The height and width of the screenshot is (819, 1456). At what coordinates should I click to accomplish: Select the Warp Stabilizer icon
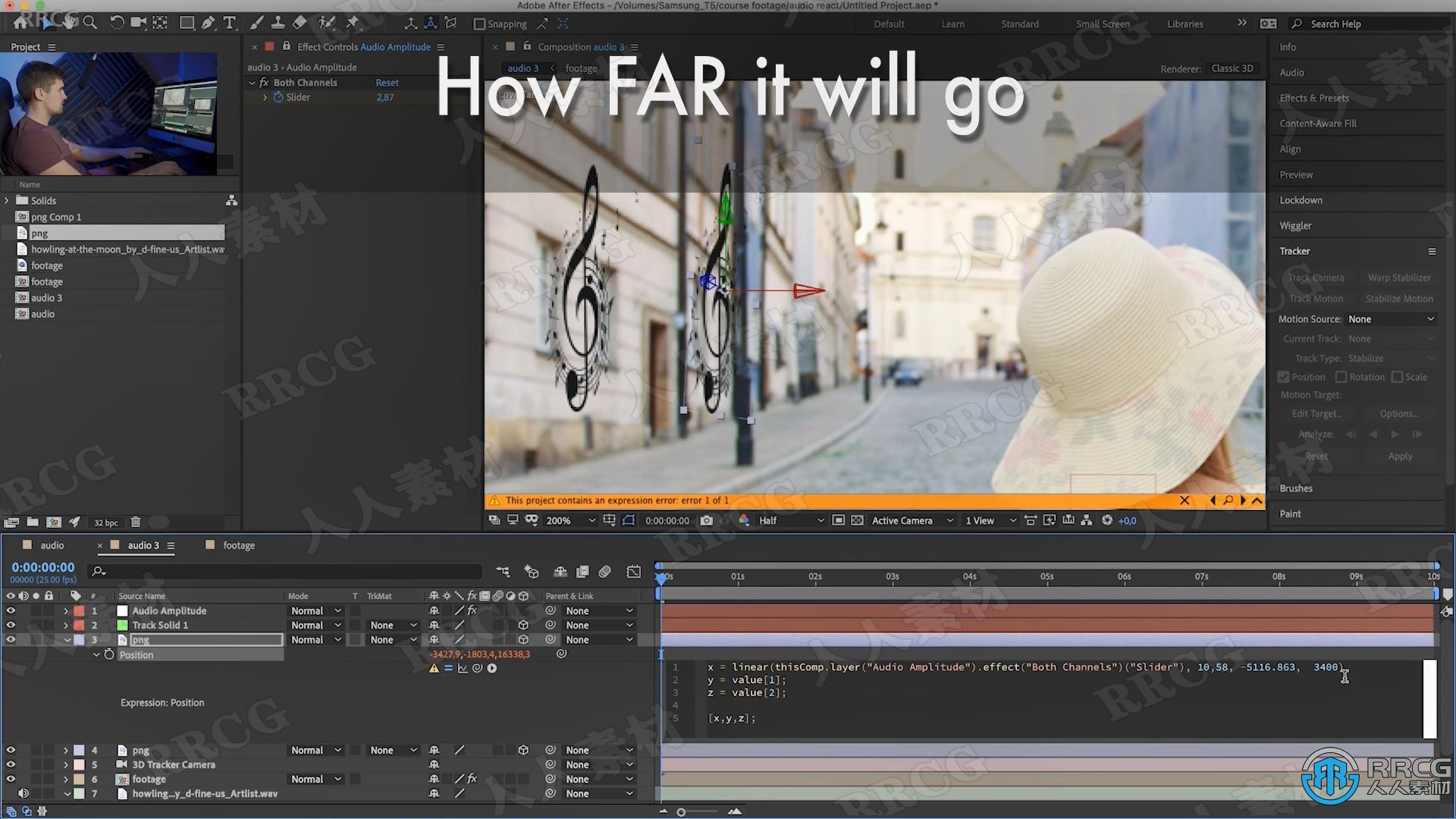coord(1399,277)
